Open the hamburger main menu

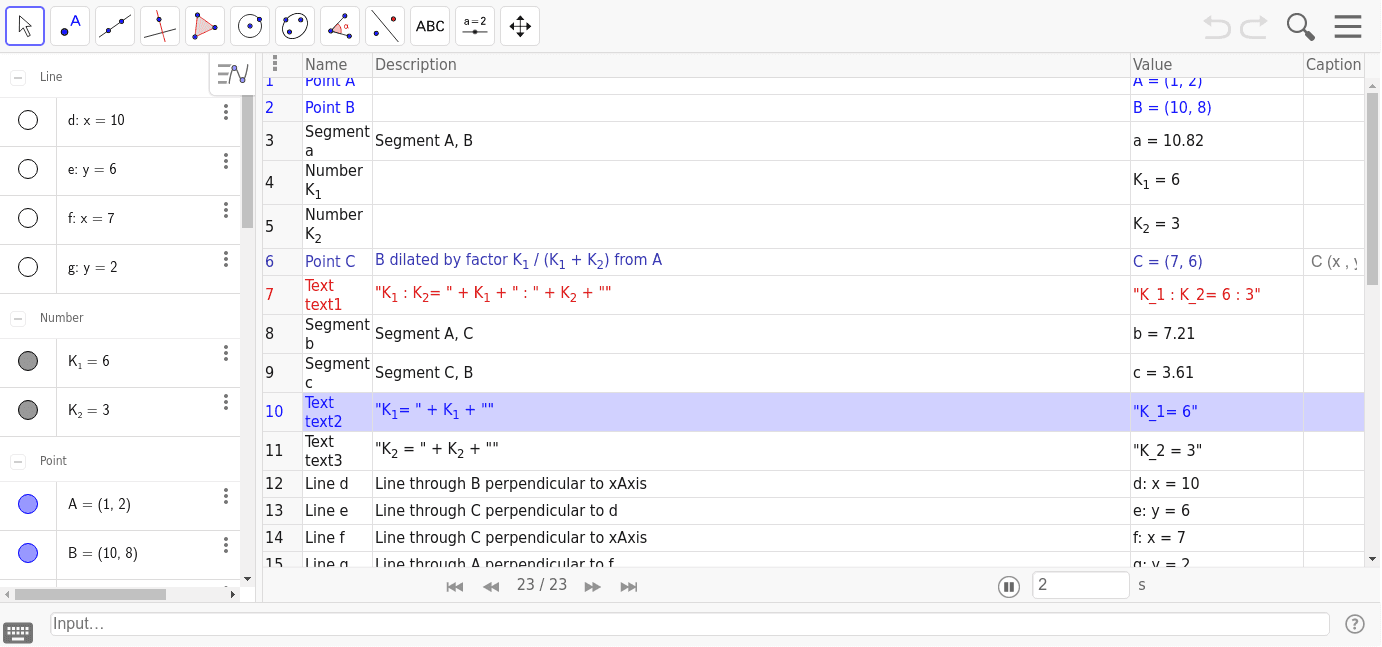click(1348, 26)
